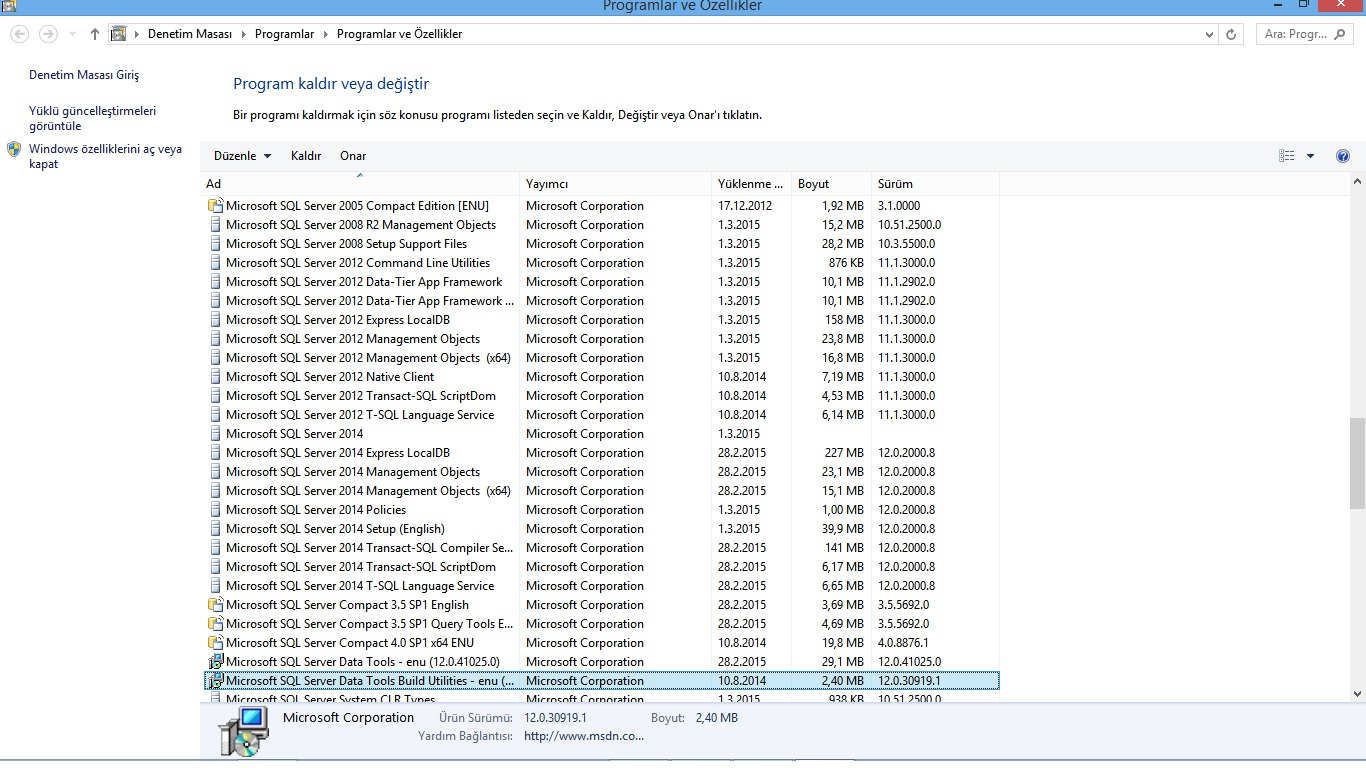The image size is (1366, 768).
Task: Go back with the navigation arrow
Action: (x=19, y=34)
